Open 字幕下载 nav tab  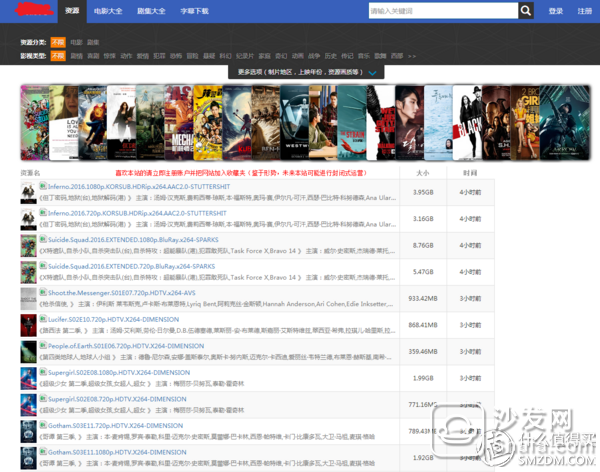(x=194, y=11)
